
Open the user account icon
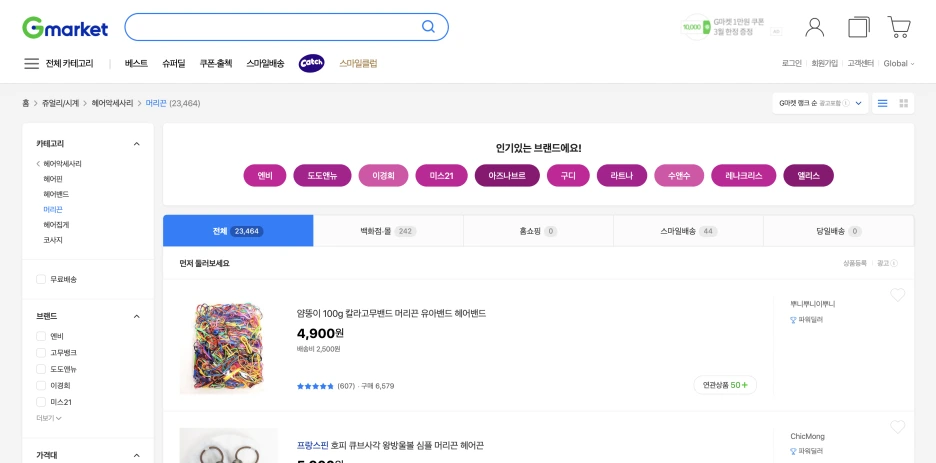click(814, 27)
